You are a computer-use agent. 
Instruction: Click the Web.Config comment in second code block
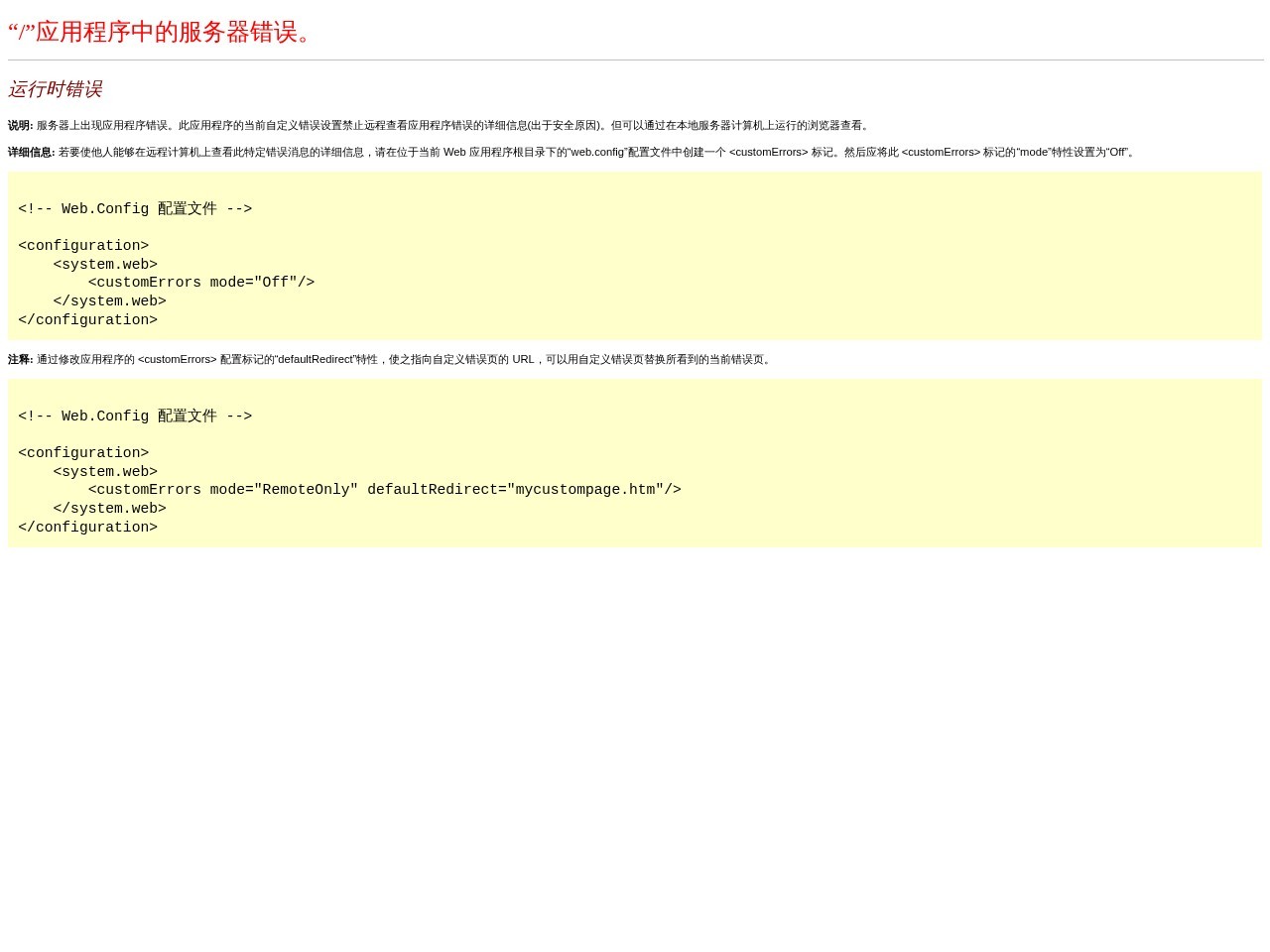[135, 416]
